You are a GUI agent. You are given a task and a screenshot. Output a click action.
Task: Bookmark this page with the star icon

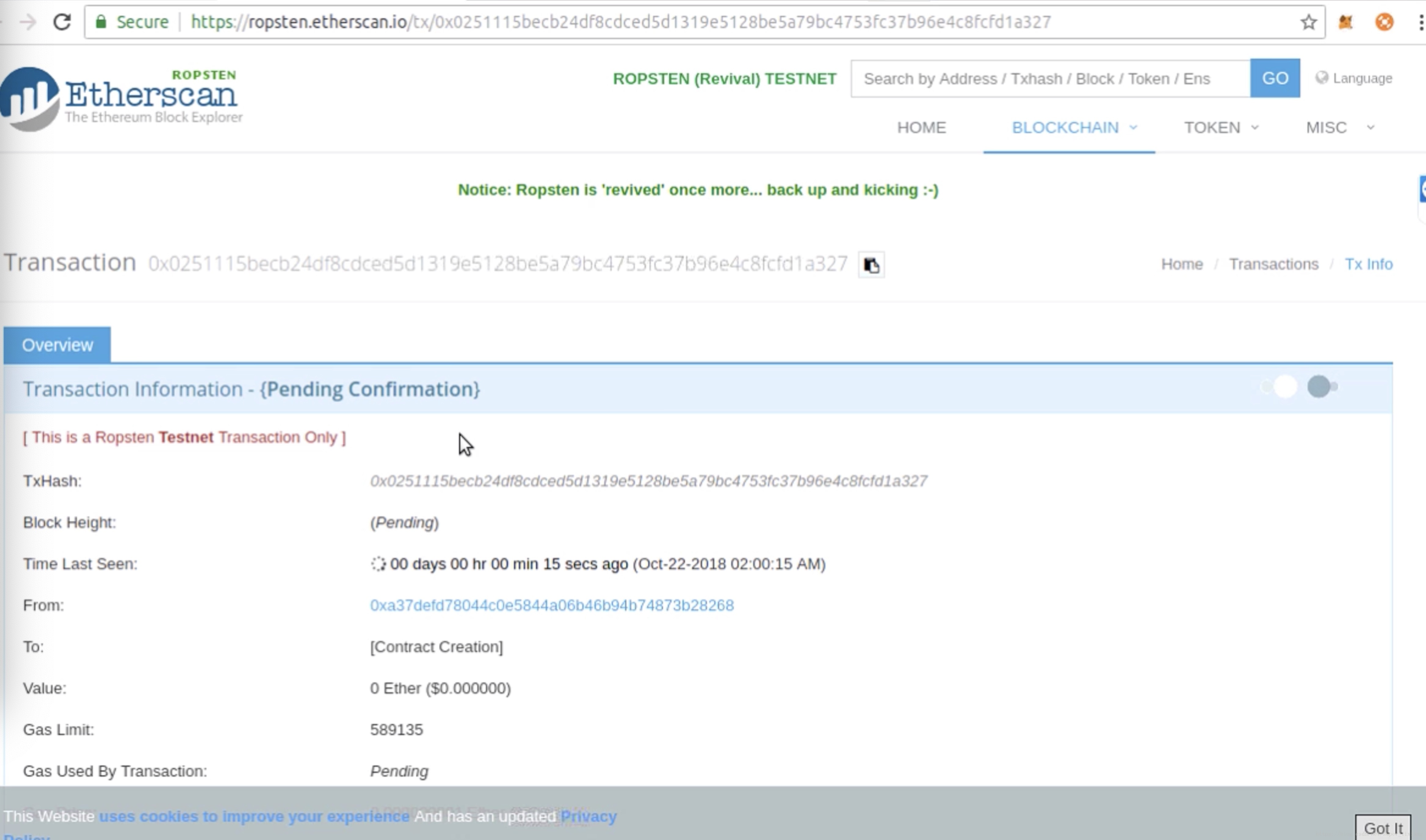point(1308,22)
